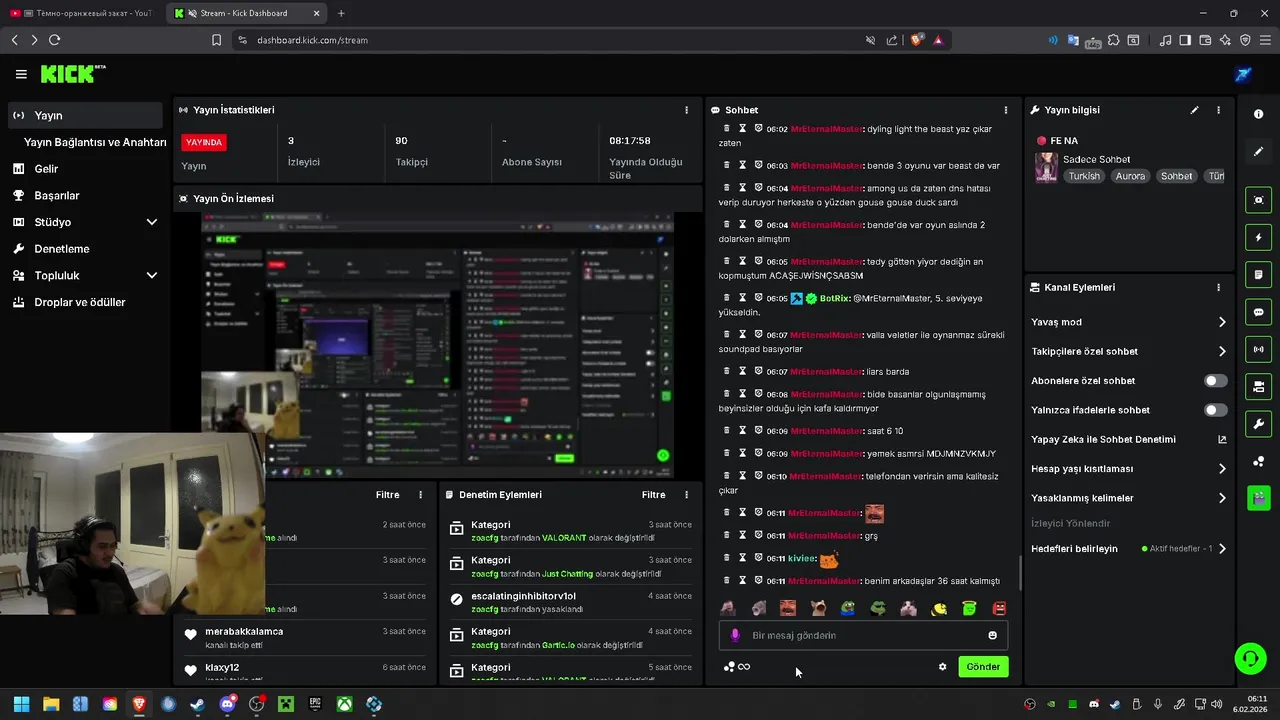Toggle Yalnızca ifadelerle sohbet switch
1280x720 pixels.
pos(1215,410)
